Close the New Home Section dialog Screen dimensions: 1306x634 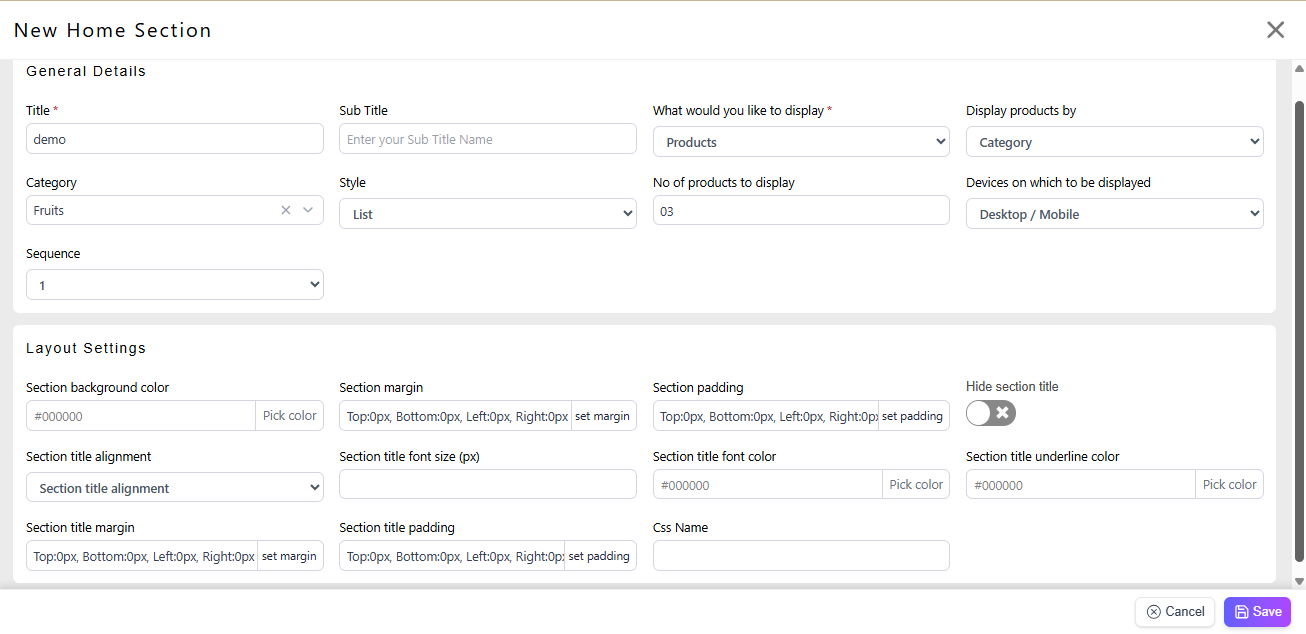[1275, 30]
